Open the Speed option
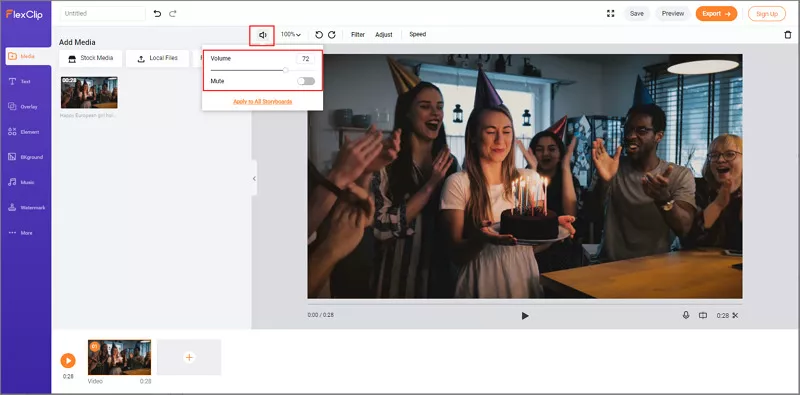Viewport: 800px width, 395px height. pos(417,34)
